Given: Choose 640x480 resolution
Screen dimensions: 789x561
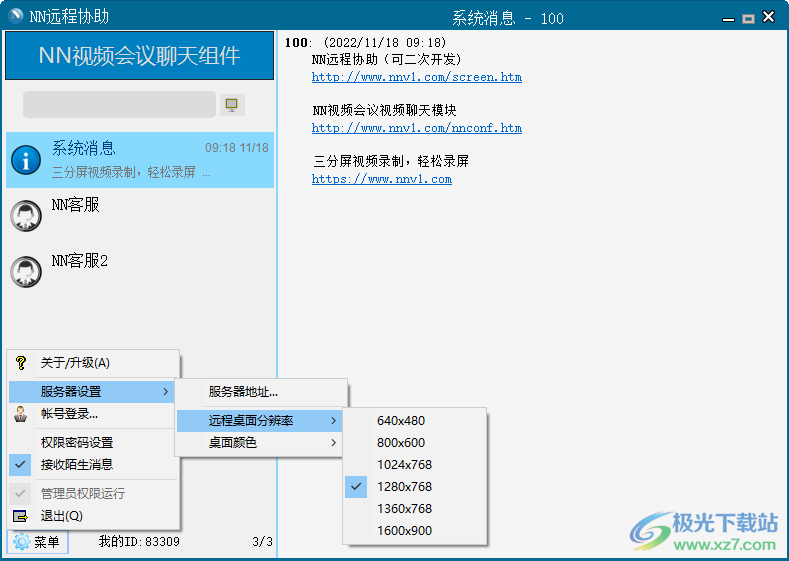Looking at the screenshot, I should [x=415, y=421].
